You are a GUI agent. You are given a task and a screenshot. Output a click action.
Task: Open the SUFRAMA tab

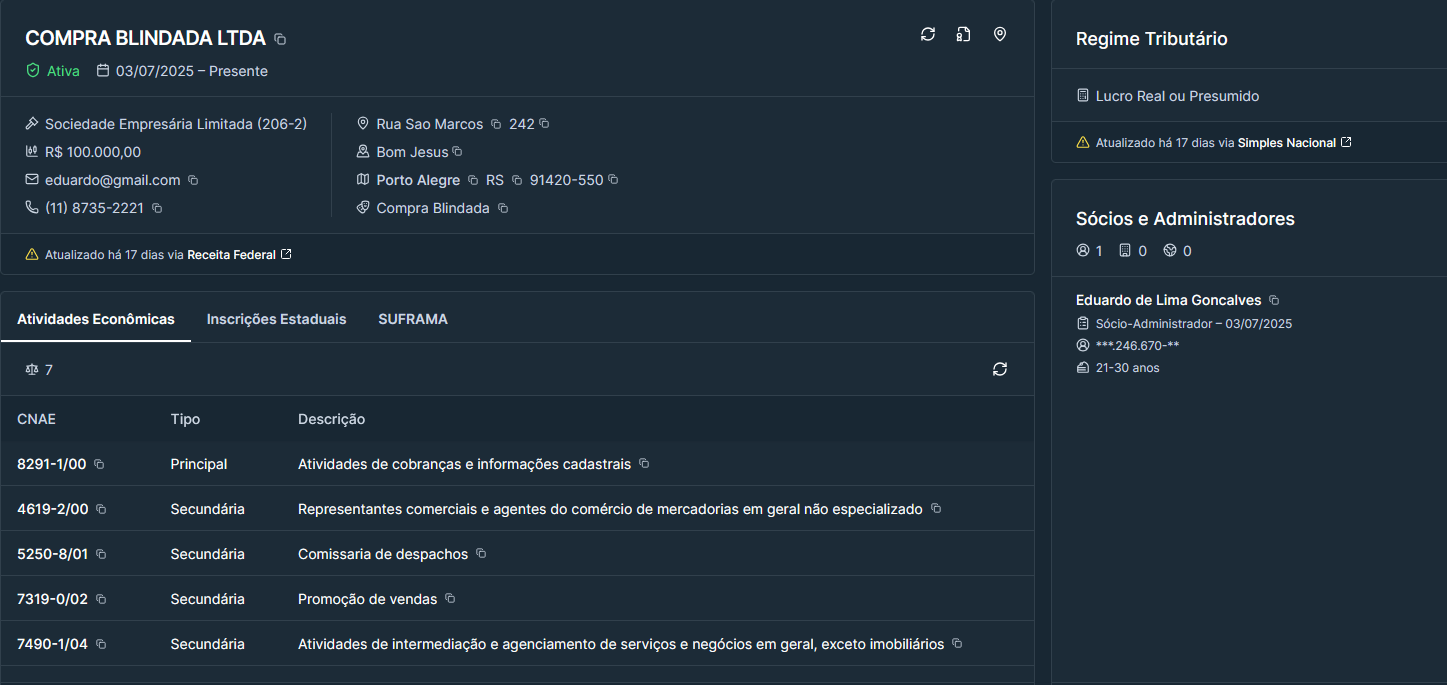coord(412,319)
